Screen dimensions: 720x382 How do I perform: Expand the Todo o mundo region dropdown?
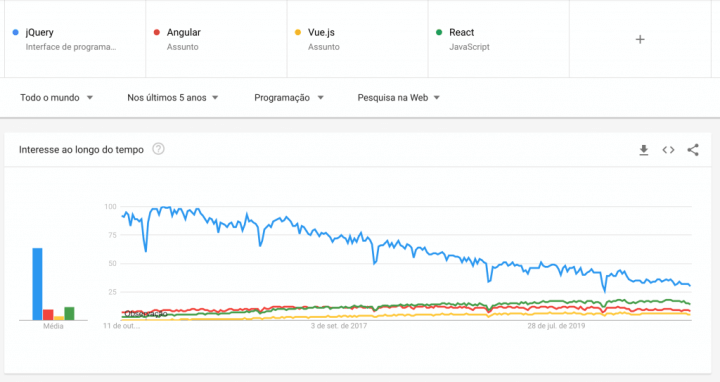pyautogui.click(x=56, y=97)
